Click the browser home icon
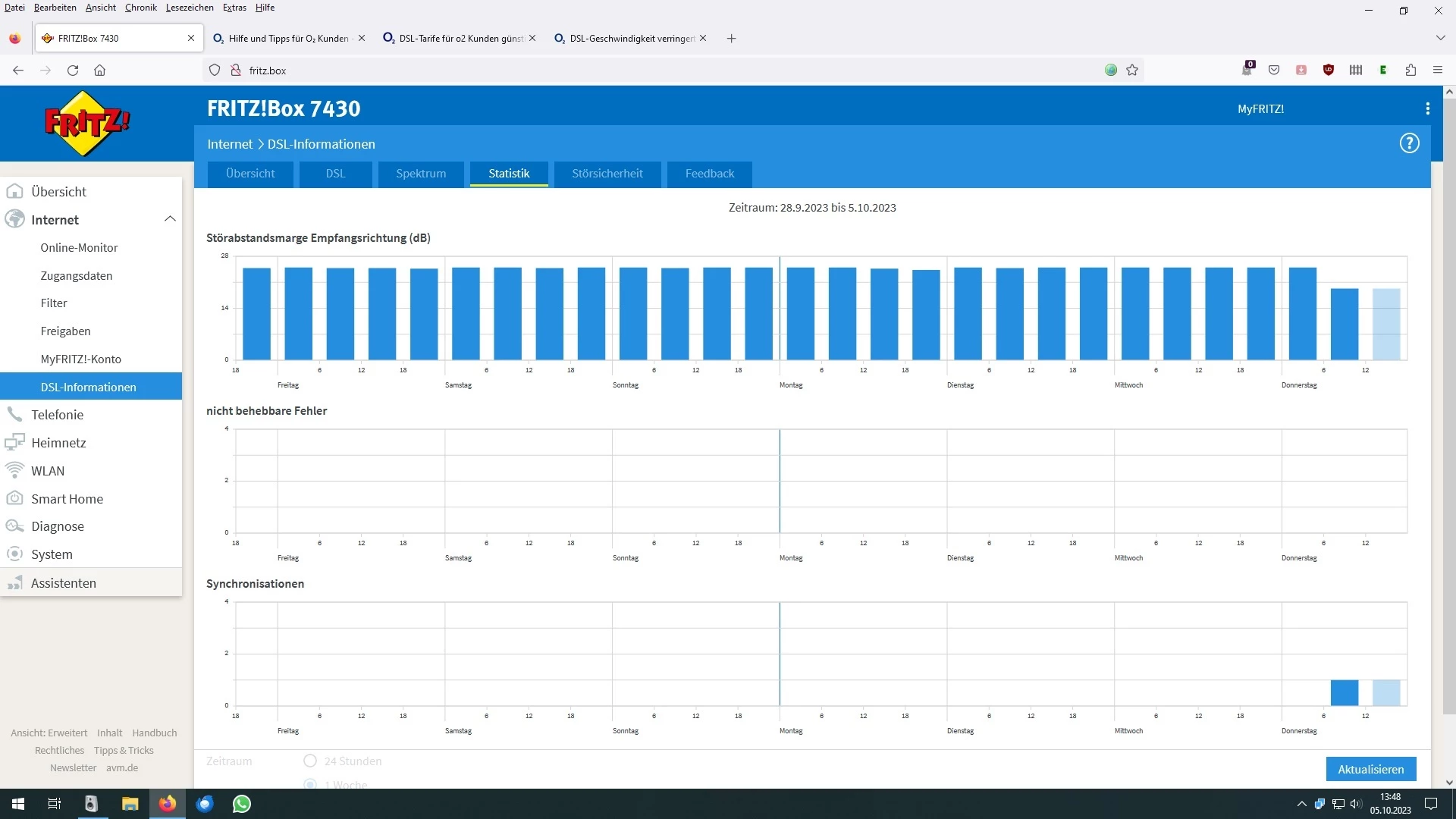The image size is (1456, 819). pyautogui.click(x=99, y=70)
